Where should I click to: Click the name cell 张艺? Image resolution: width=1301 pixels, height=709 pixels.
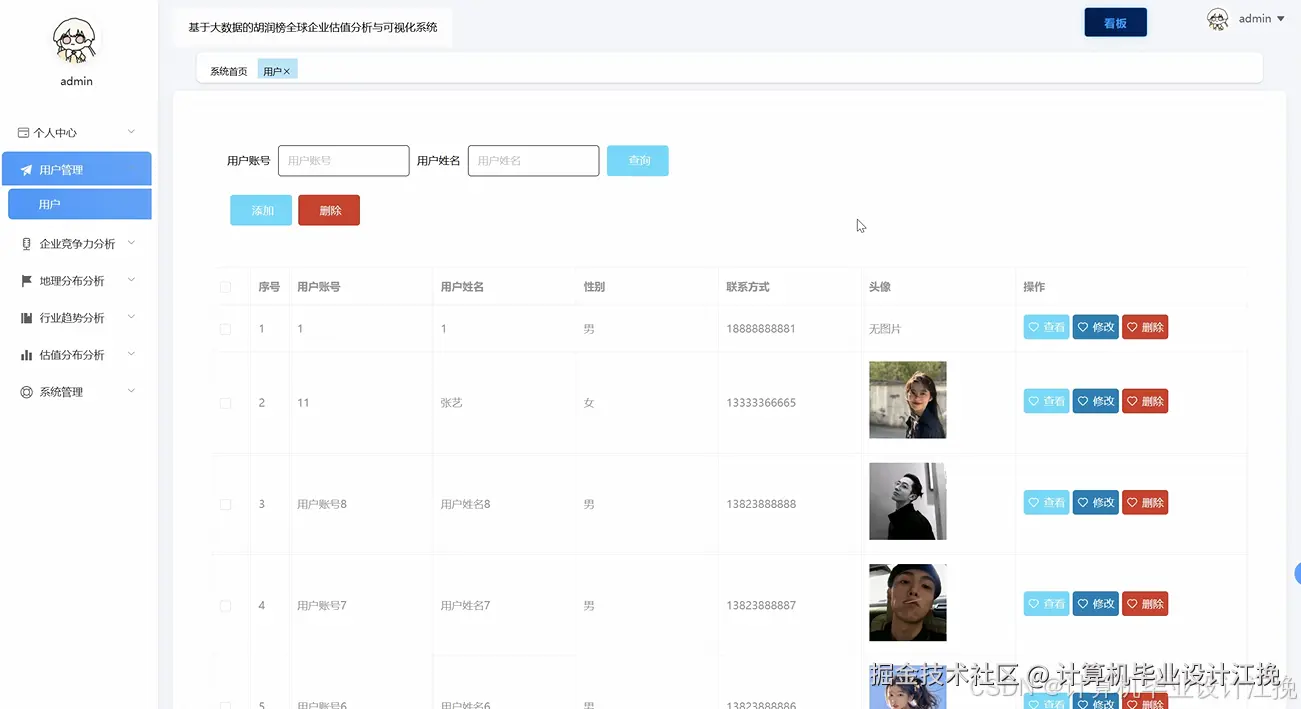451,403
